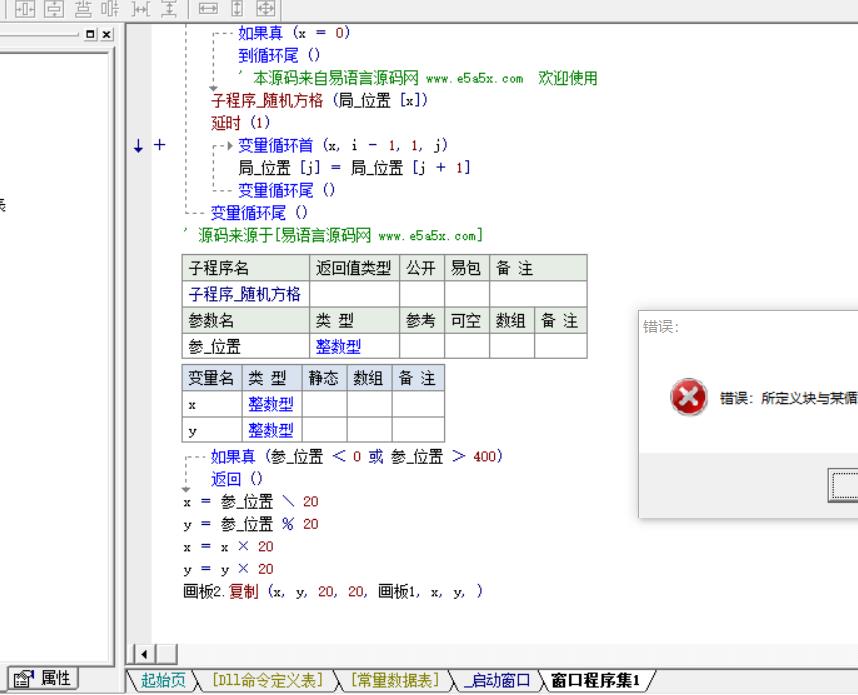
Task: Click line 局_位置 [j] = 局_位置 [j + 1]
Action: click(x=354, y=167)
